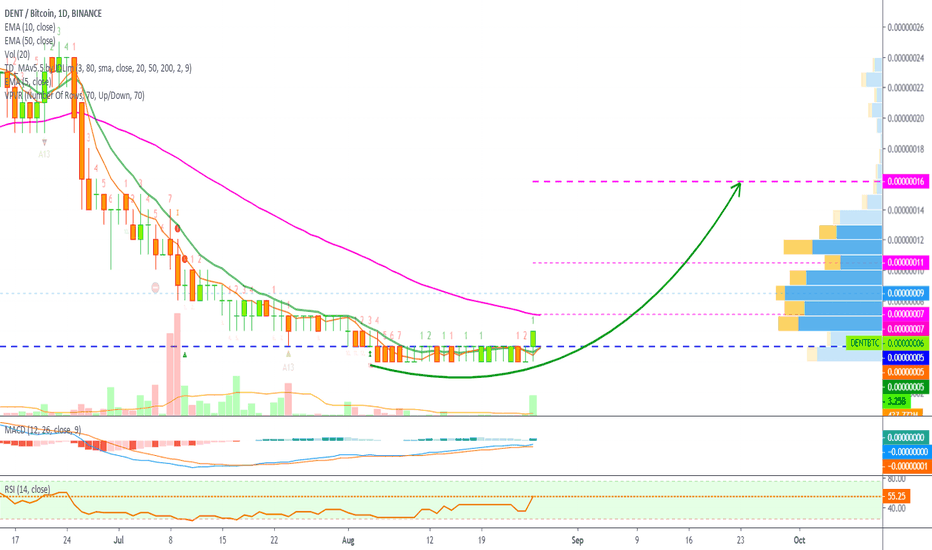
Task: Click the Aug date on time axis
Action: tap(348, 540)
